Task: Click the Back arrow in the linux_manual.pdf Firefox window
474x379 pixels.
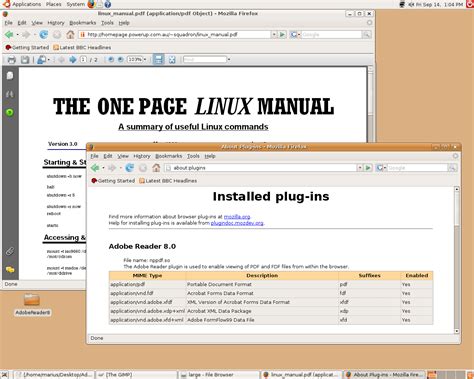Action: tap(9, 34)
